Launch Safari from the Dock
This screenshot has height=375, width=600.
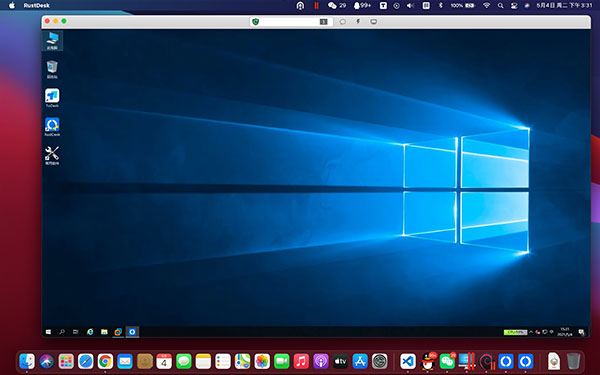[86, 361]
